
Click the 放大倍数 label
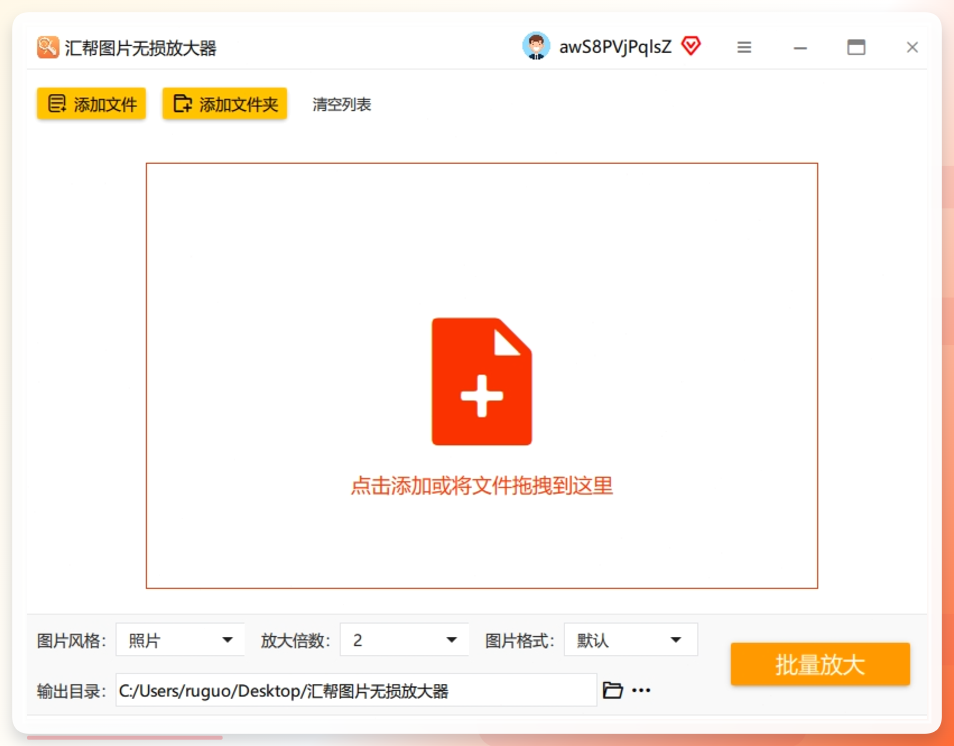[x=295, y=641]
